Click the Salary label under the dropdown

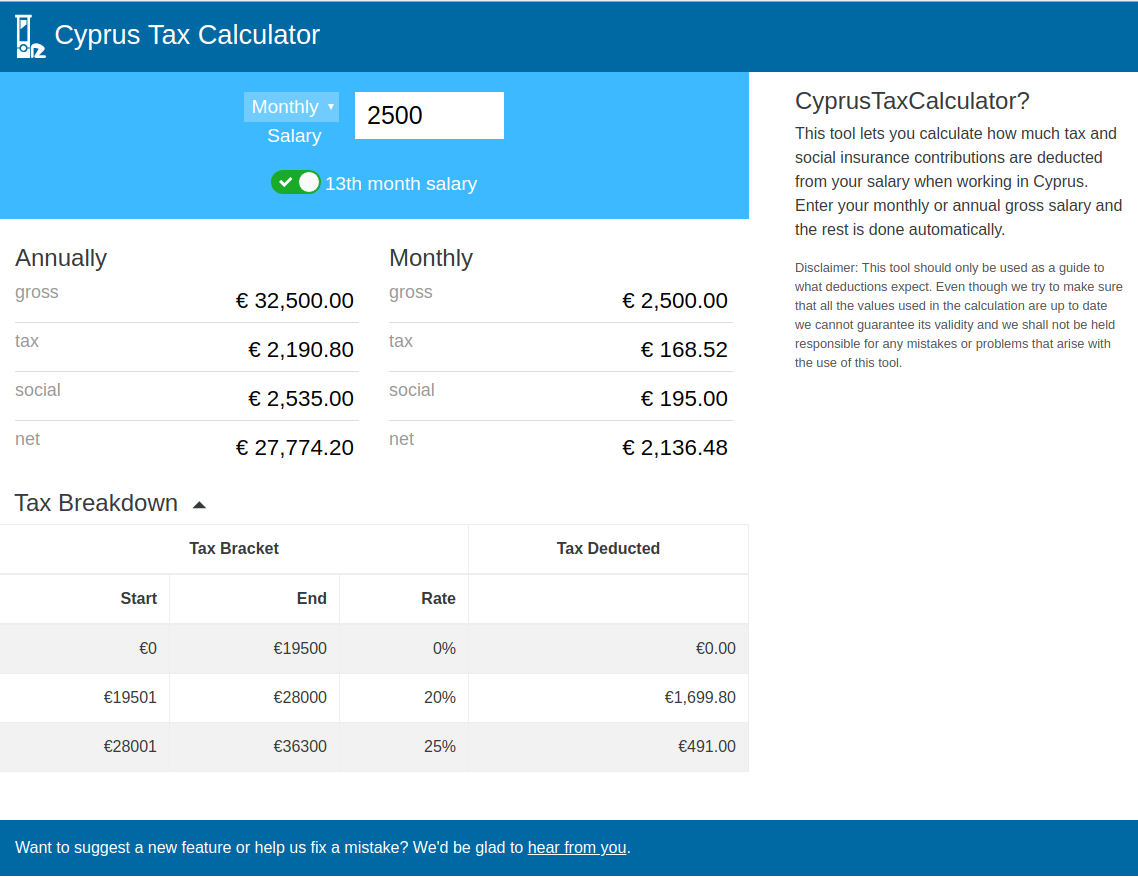294,136
